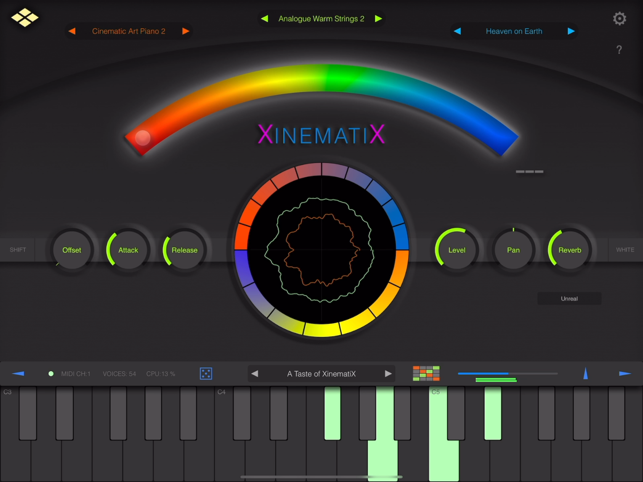Click the CPU:13 % readout
Viewport: 643px width, 482px height.
(160, 374)
